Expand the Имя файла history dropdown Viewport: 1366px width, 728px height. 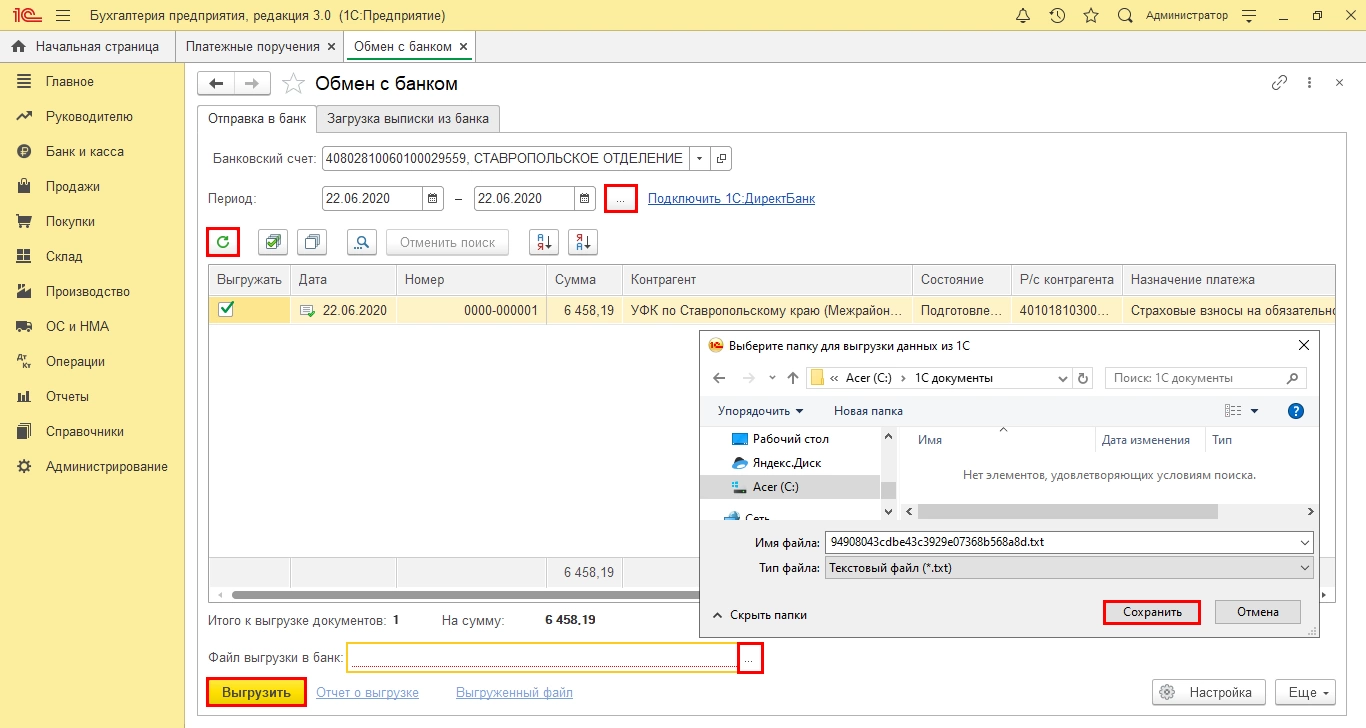tap(1304, 542)
